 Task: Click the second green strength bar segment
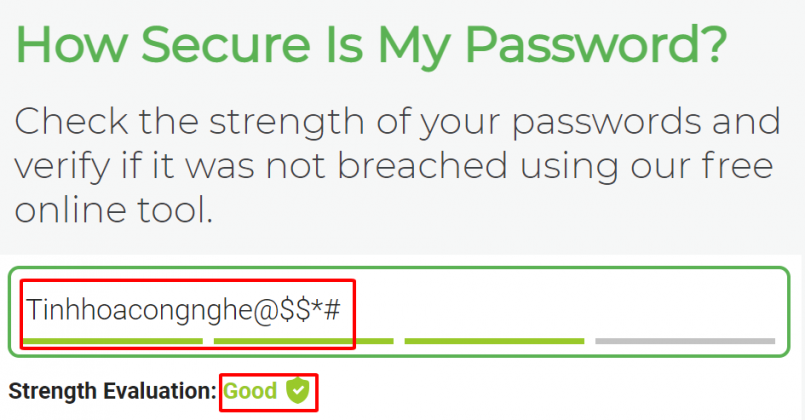303,341
